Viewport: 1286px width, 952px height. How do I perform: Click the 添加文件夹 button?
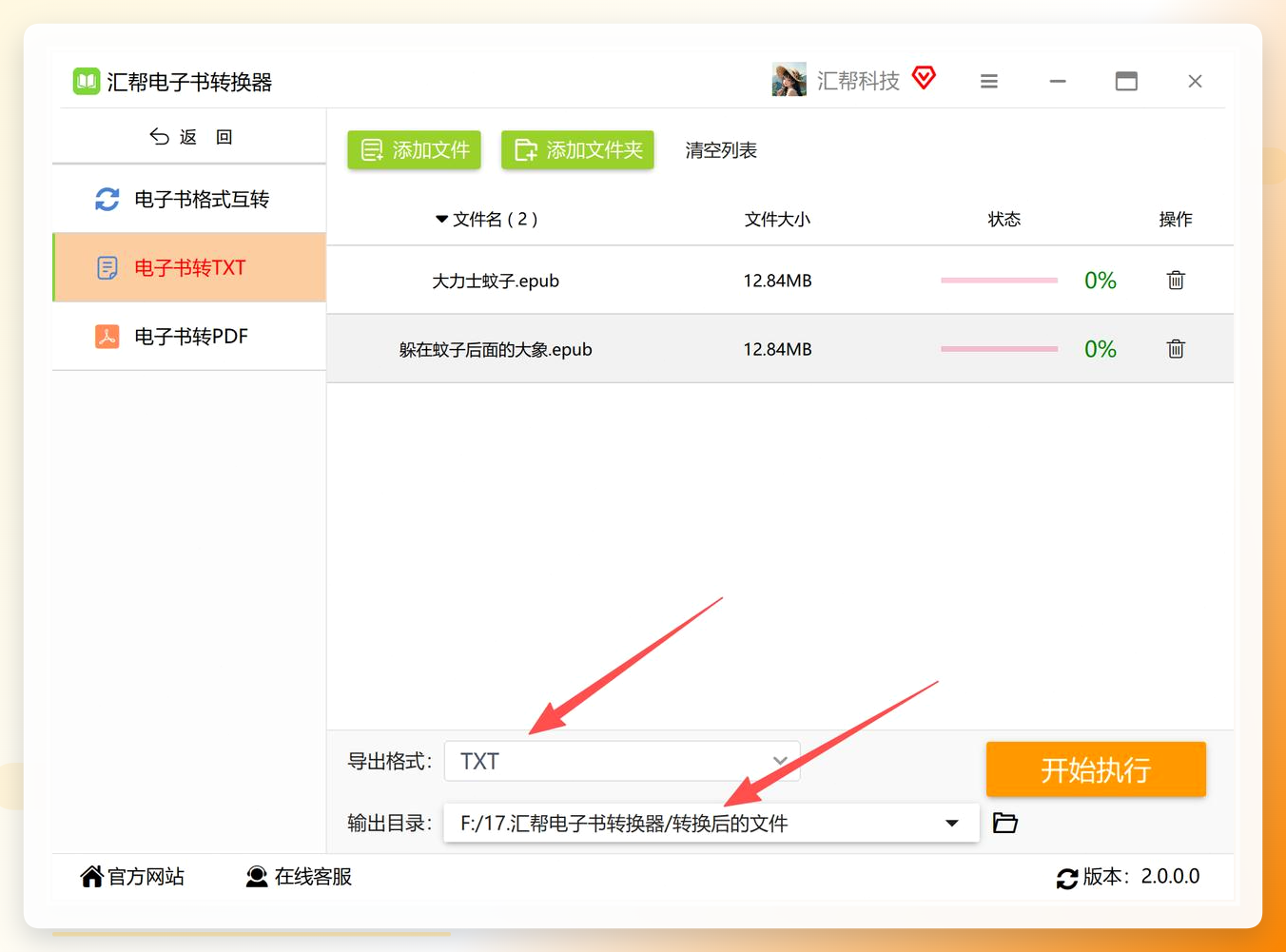(x=577, y=150)
